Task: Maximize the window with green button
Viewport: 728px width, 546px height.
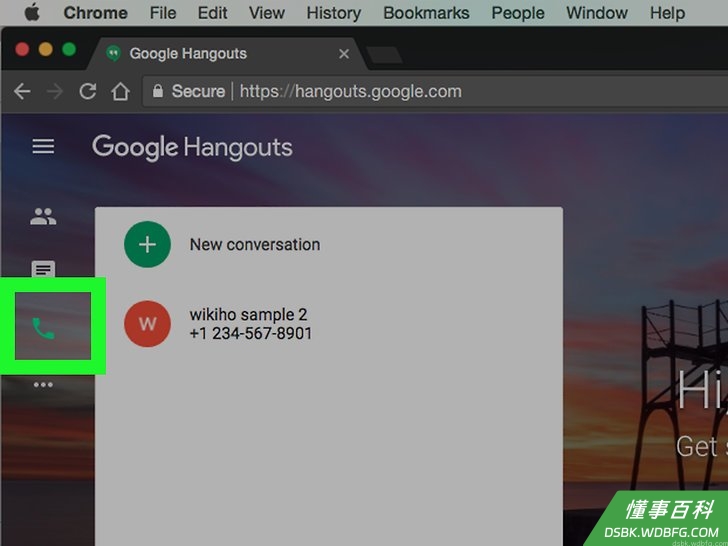Action: tap(69, 49)
